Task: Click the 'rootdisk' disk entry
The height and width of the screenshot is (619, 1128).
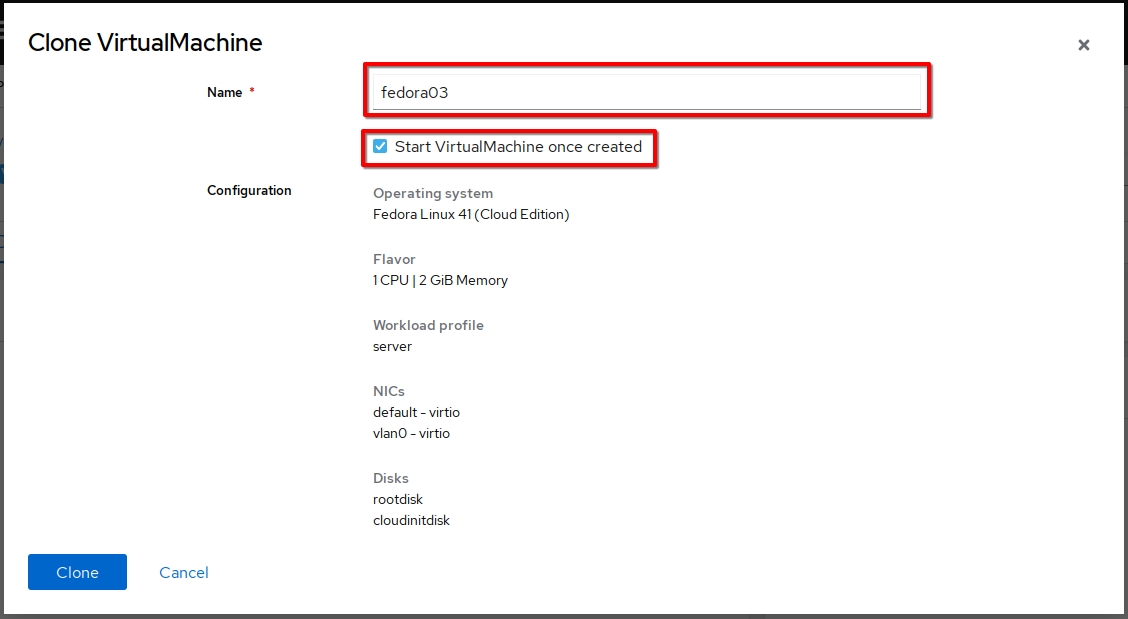Action: pyautogui.click(x=398, y=500)
